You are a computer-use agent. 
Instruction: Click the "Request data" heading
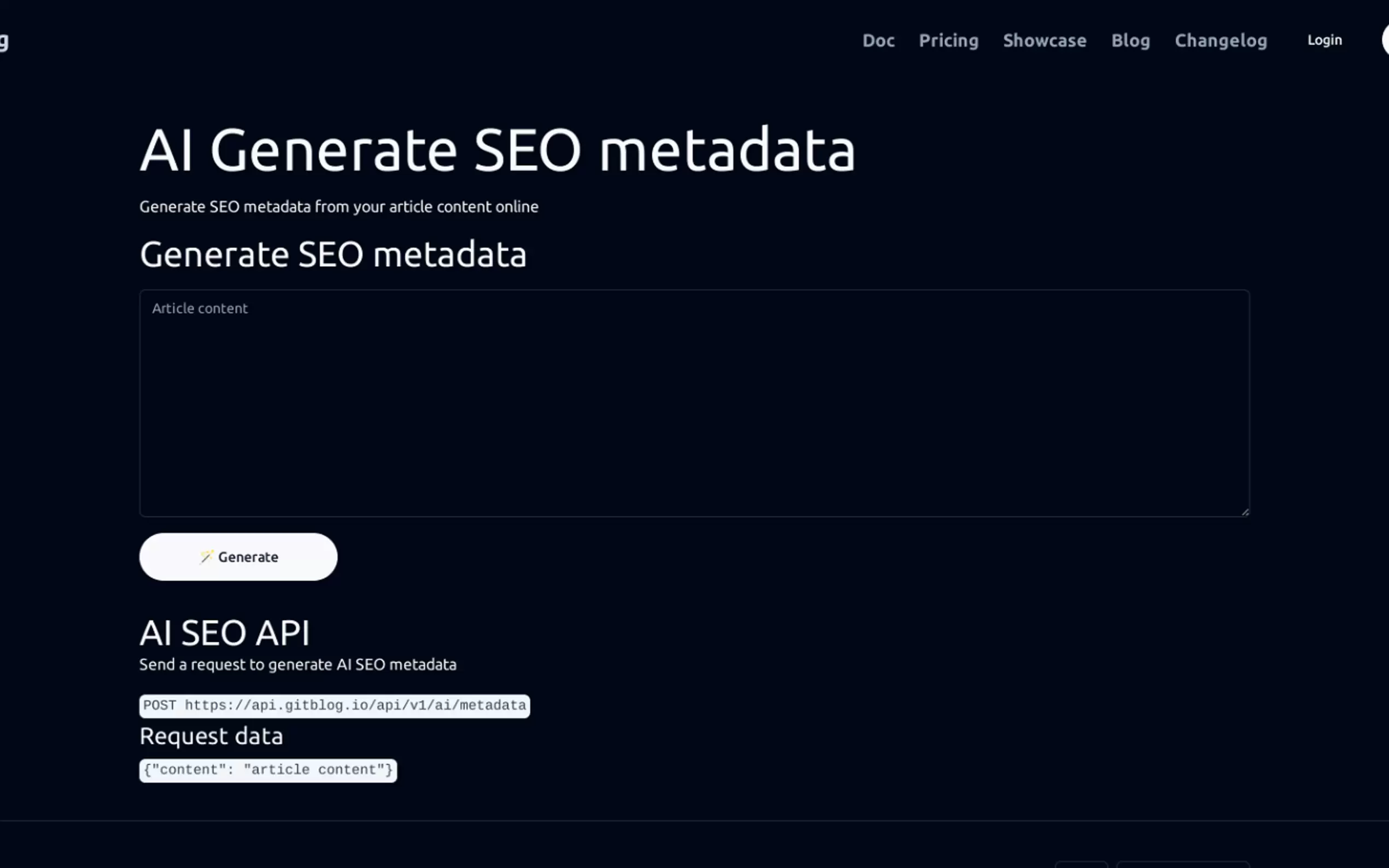(211, 736)
